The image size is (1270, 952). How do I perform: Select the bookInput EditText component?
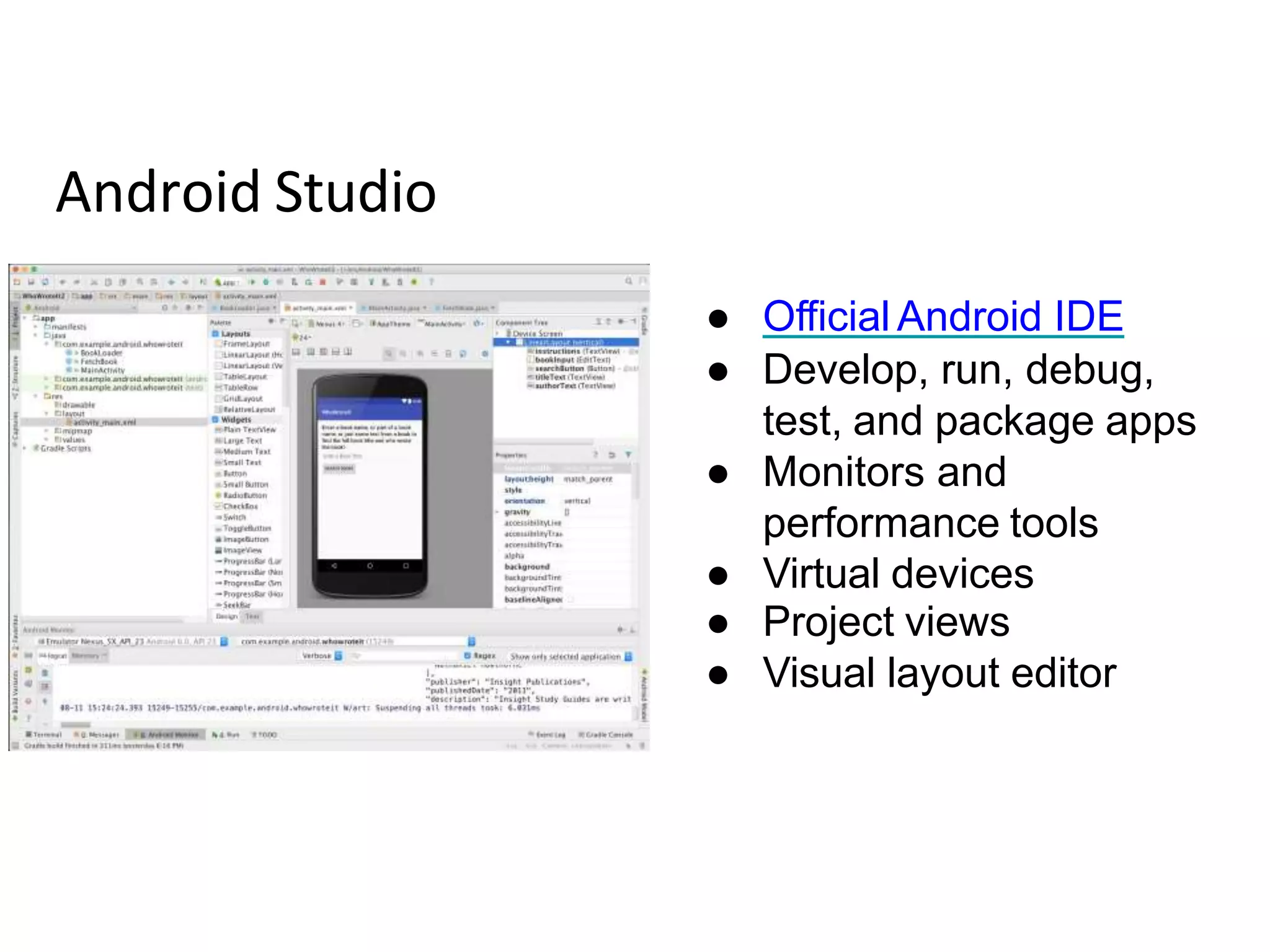click(x=569, y=359)
